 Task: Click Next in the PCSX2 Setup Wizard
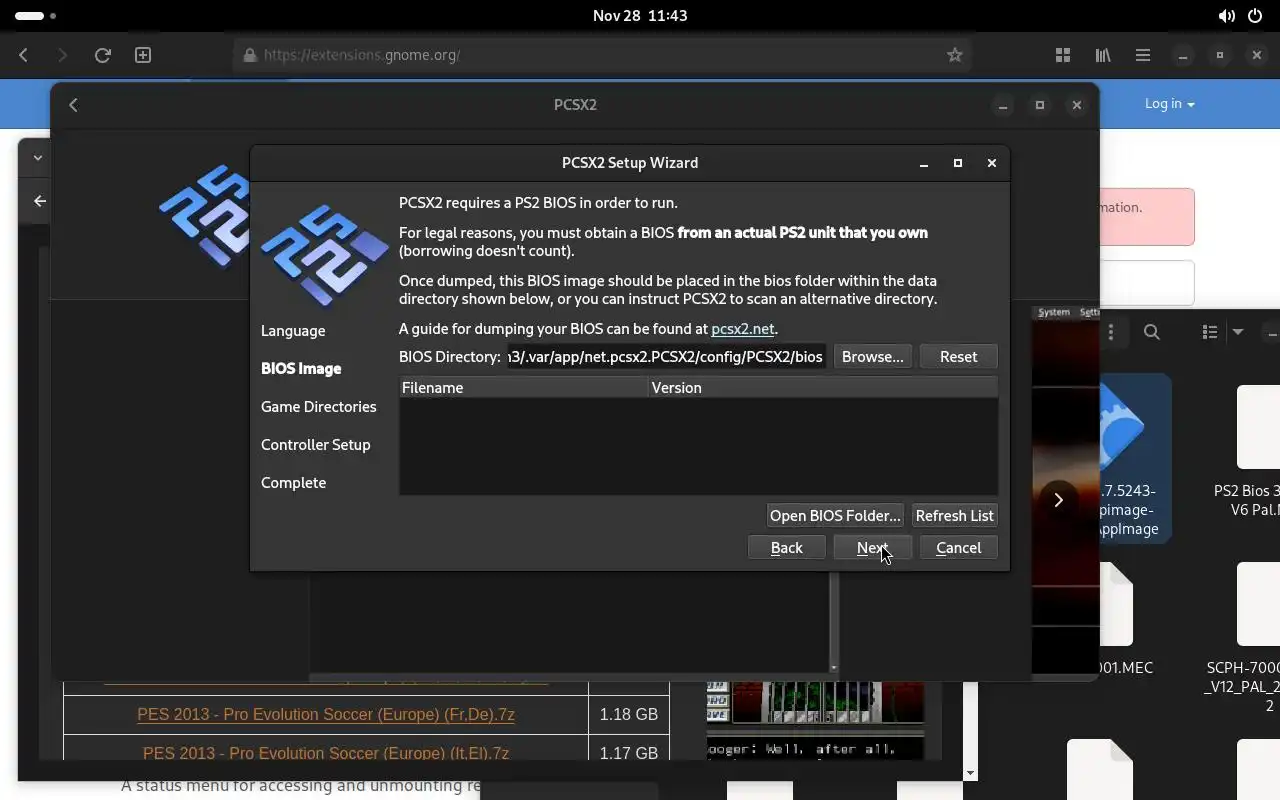tap(872, 547)
